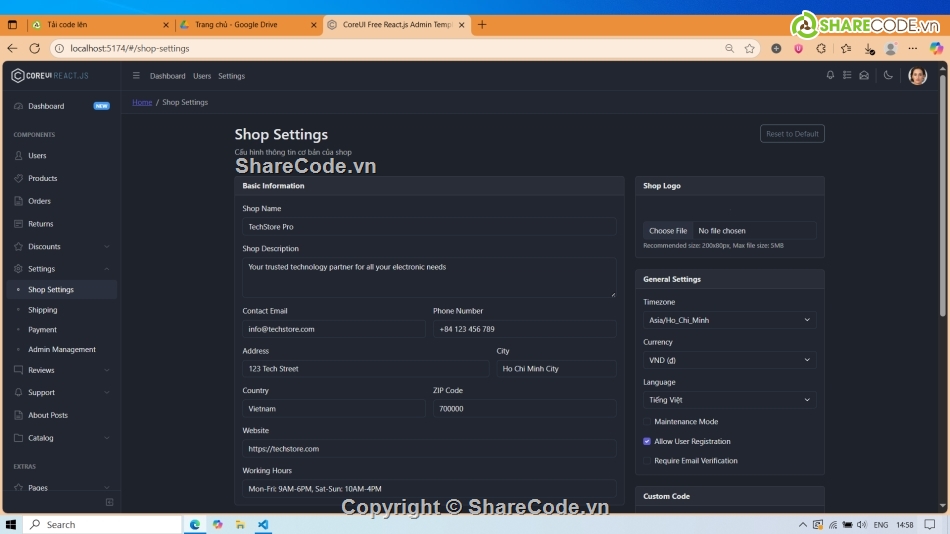Click the Choose File logo upload button
Viewport: 950px width, 534px height.
coord(668,231)
